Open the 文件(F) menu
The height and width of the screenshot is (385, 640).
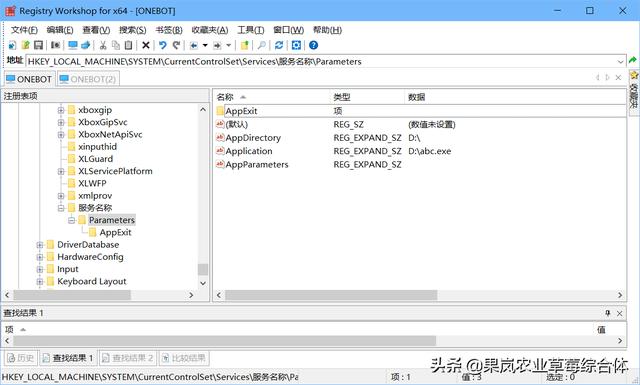pos(24,30)
